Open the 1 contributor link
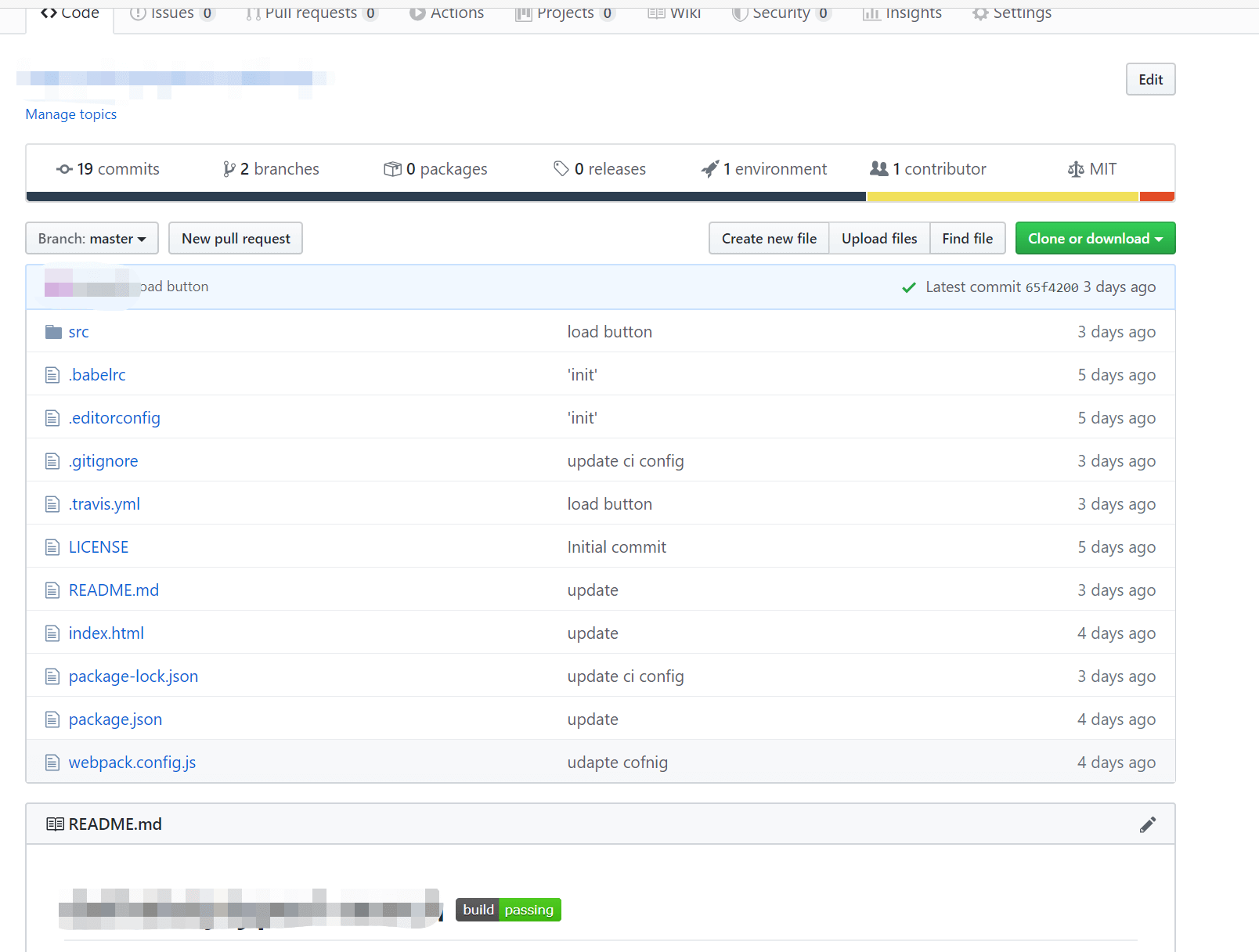 tap(928, 169)
